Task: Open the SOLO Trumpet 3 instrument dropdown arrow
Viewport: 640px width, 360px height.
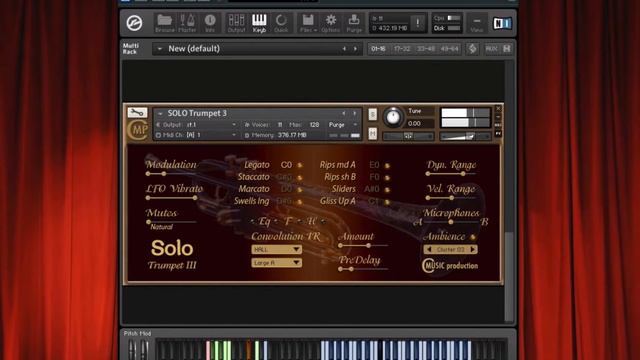Action: tap(160, 113)
